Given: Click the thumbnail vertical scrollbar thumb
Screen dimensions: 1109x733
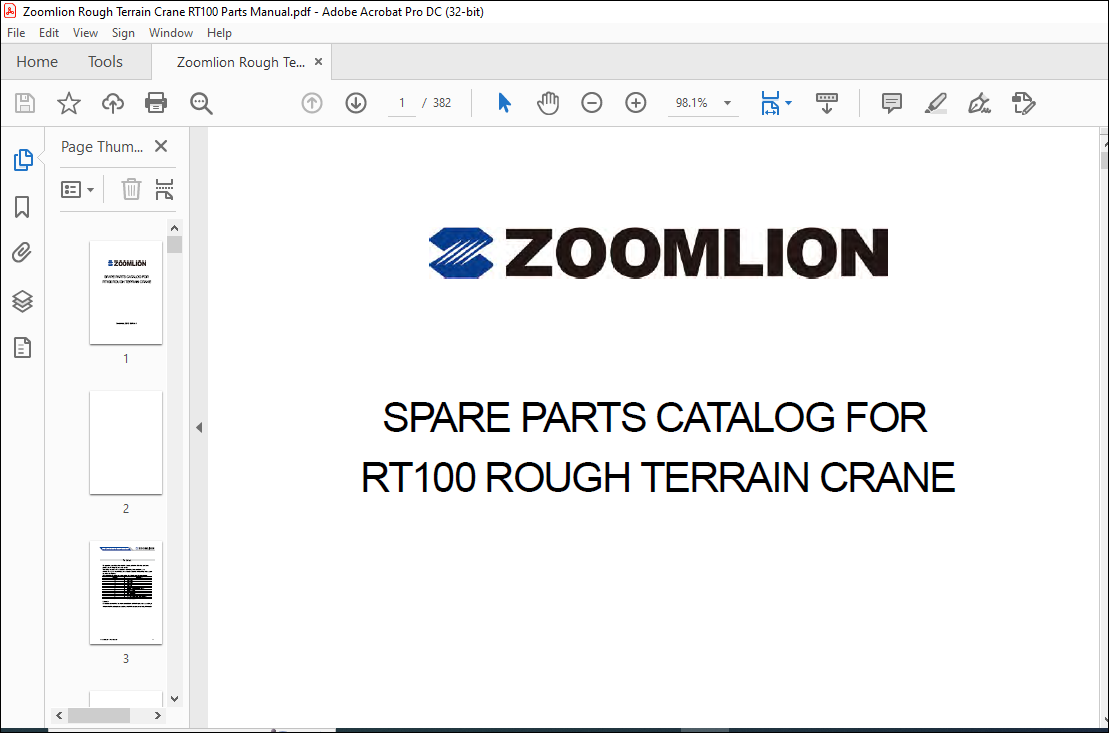Looking at the screenshot, I should tap(175, 245).
